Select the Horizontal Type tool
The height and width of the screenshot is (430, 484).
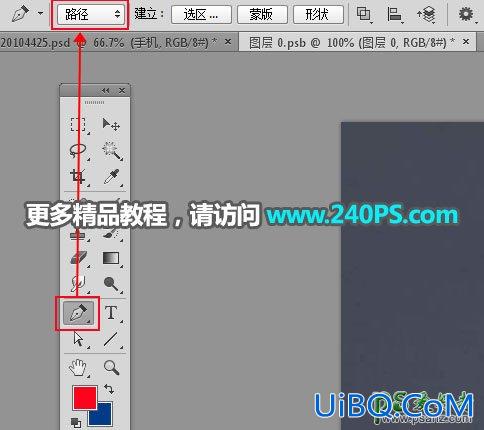point(111,313)
